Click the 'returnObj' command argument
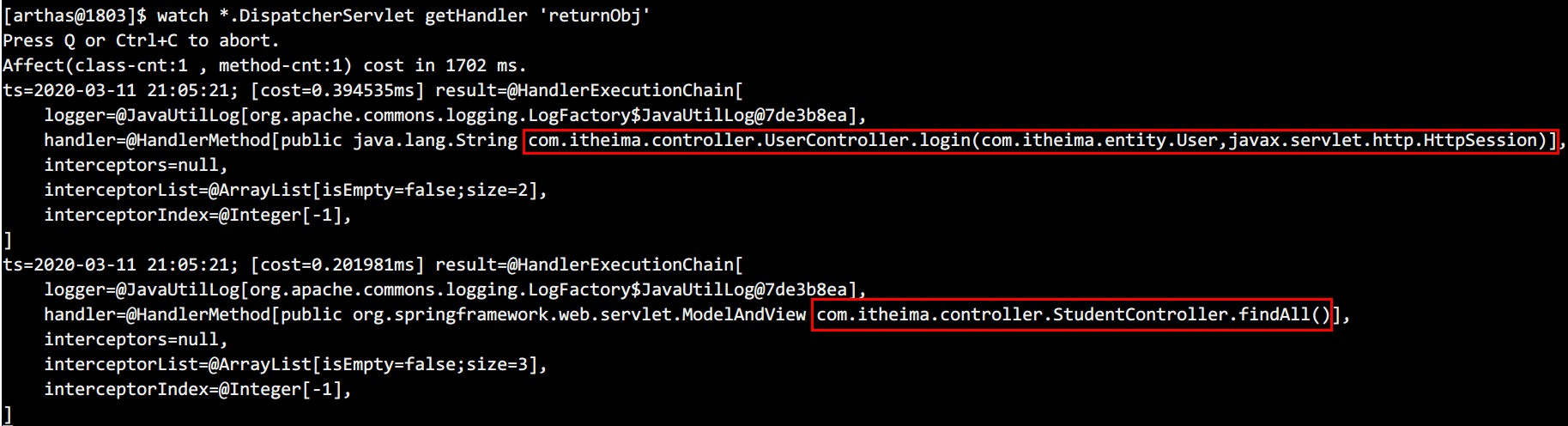Screen dimensions: 1568x426 coord(594,15)
